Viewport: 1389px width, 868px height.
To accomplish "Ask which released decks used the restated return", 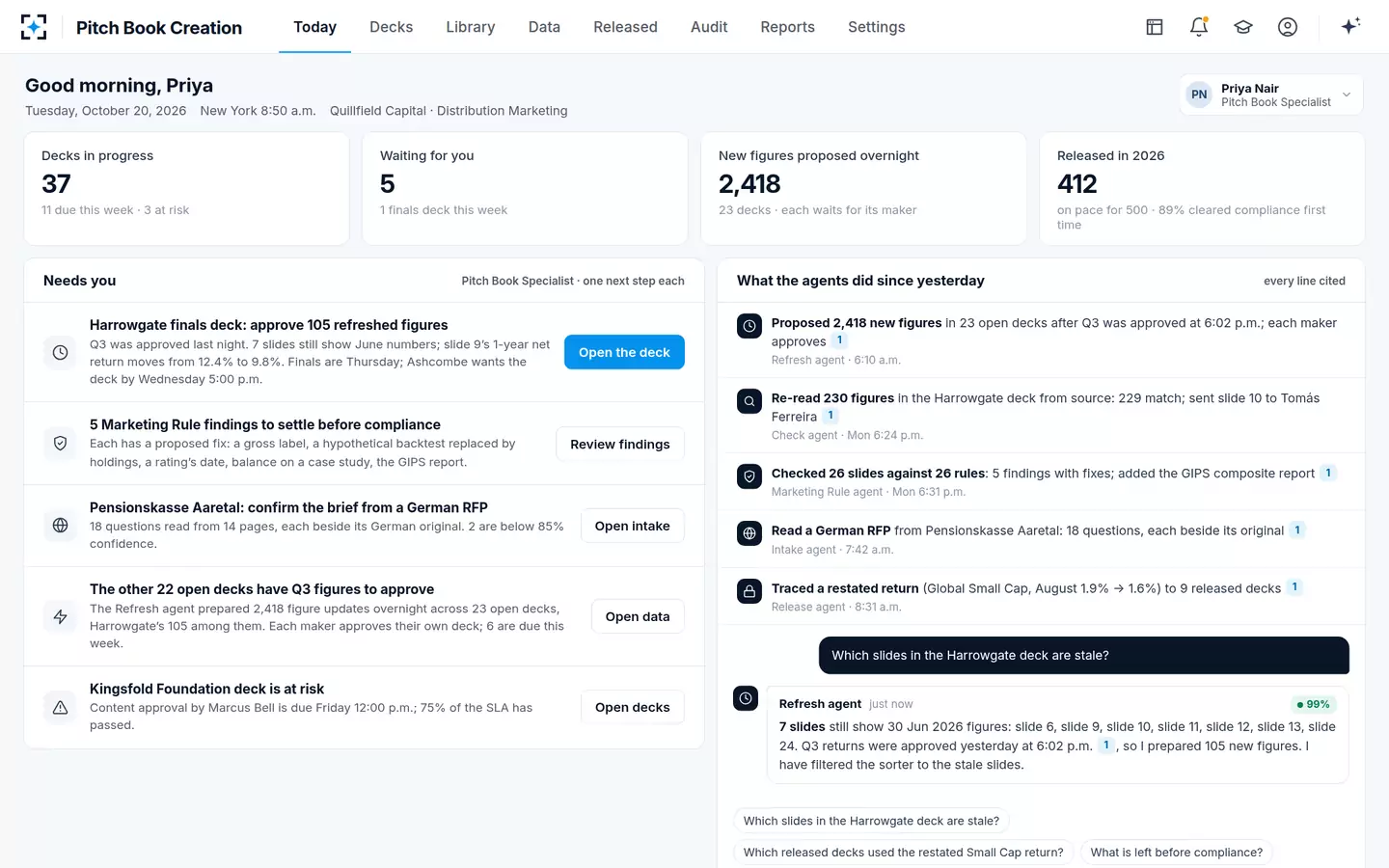I will [903, 853].
